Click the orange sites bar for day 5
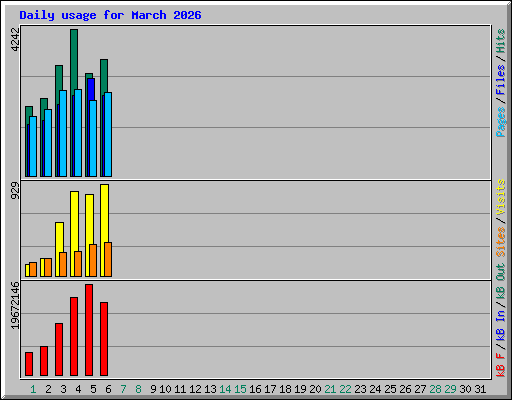Screen dimensions: 512x400 [93, 260]
